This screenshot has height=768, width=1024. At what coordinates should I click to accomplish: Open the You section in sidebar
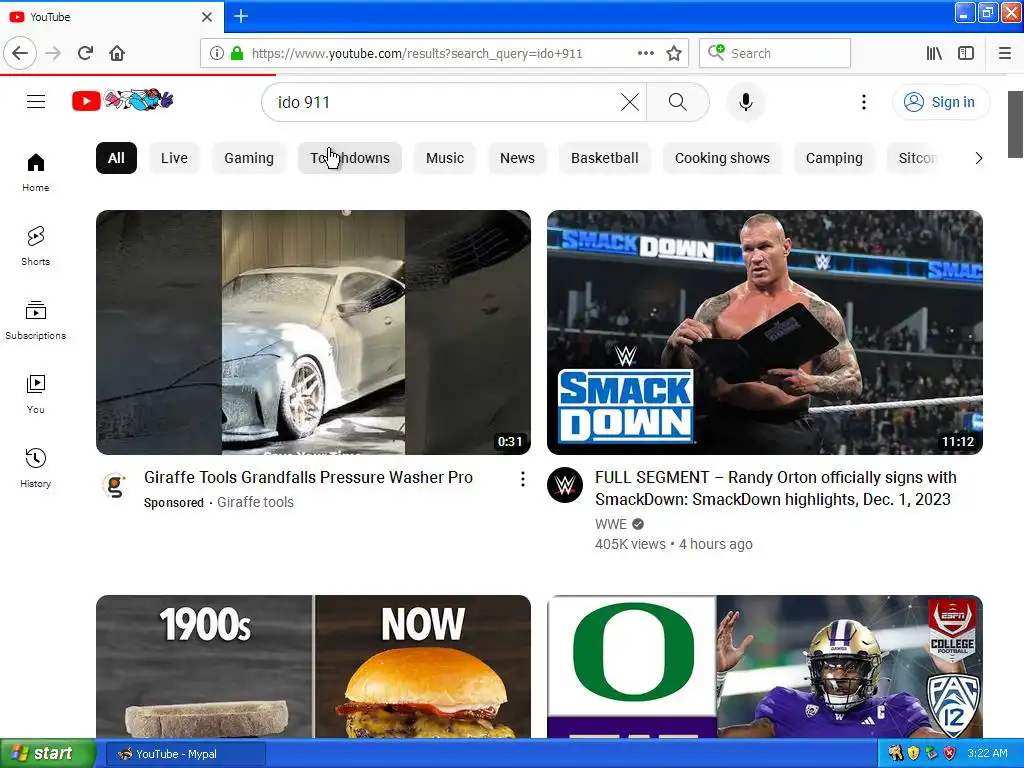point(35,394)
